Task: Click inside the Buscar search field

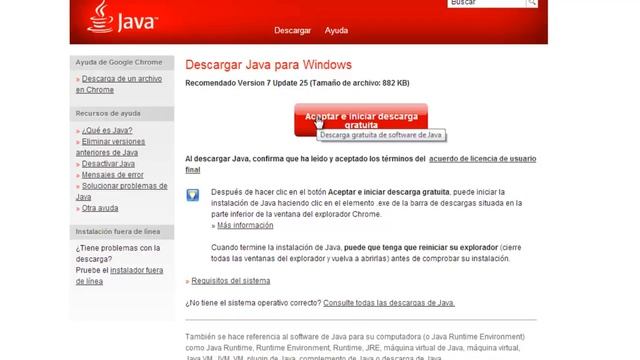Action: pos(487,3)
